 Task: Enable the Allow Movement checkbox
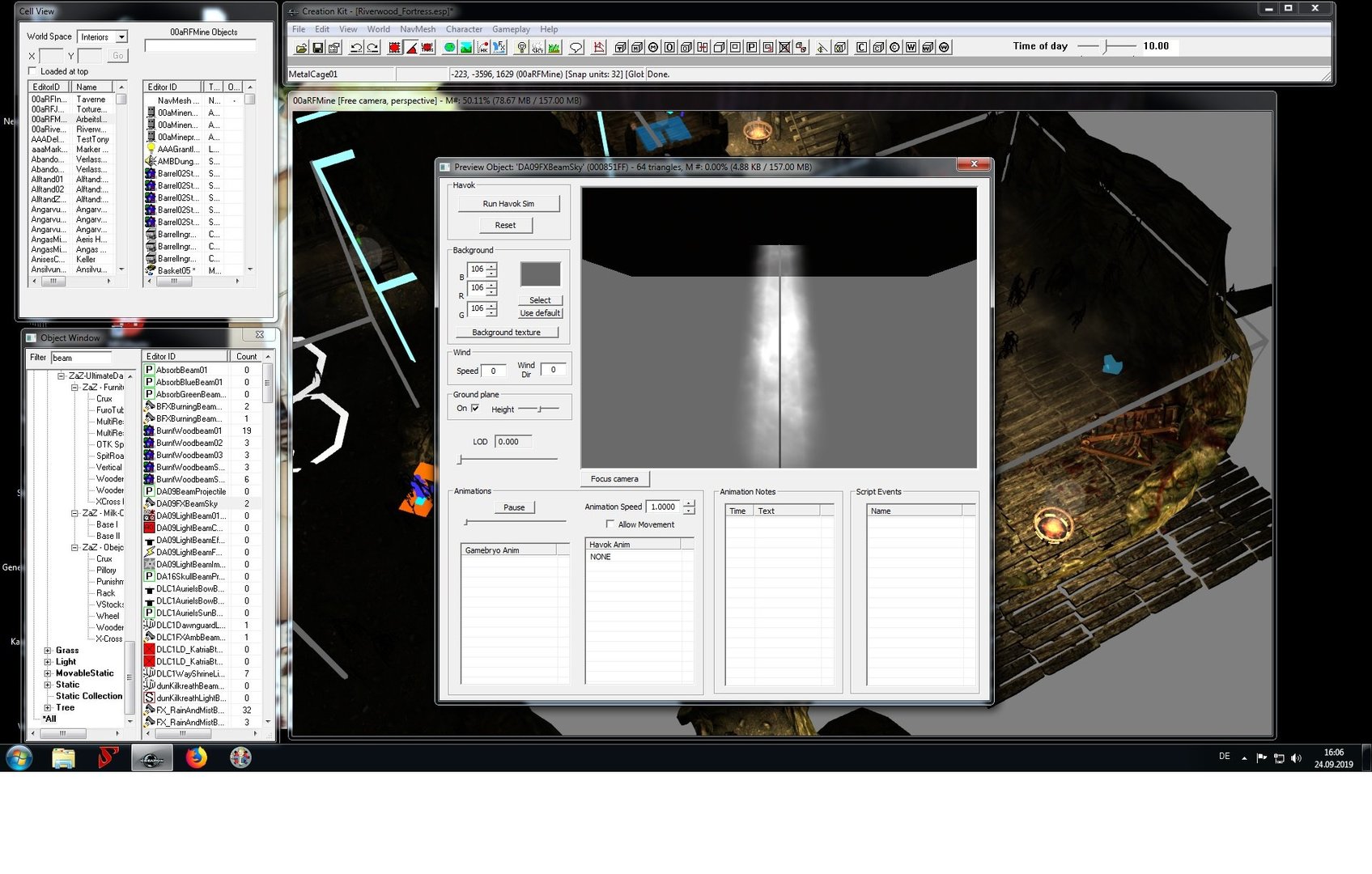point(610,524)
